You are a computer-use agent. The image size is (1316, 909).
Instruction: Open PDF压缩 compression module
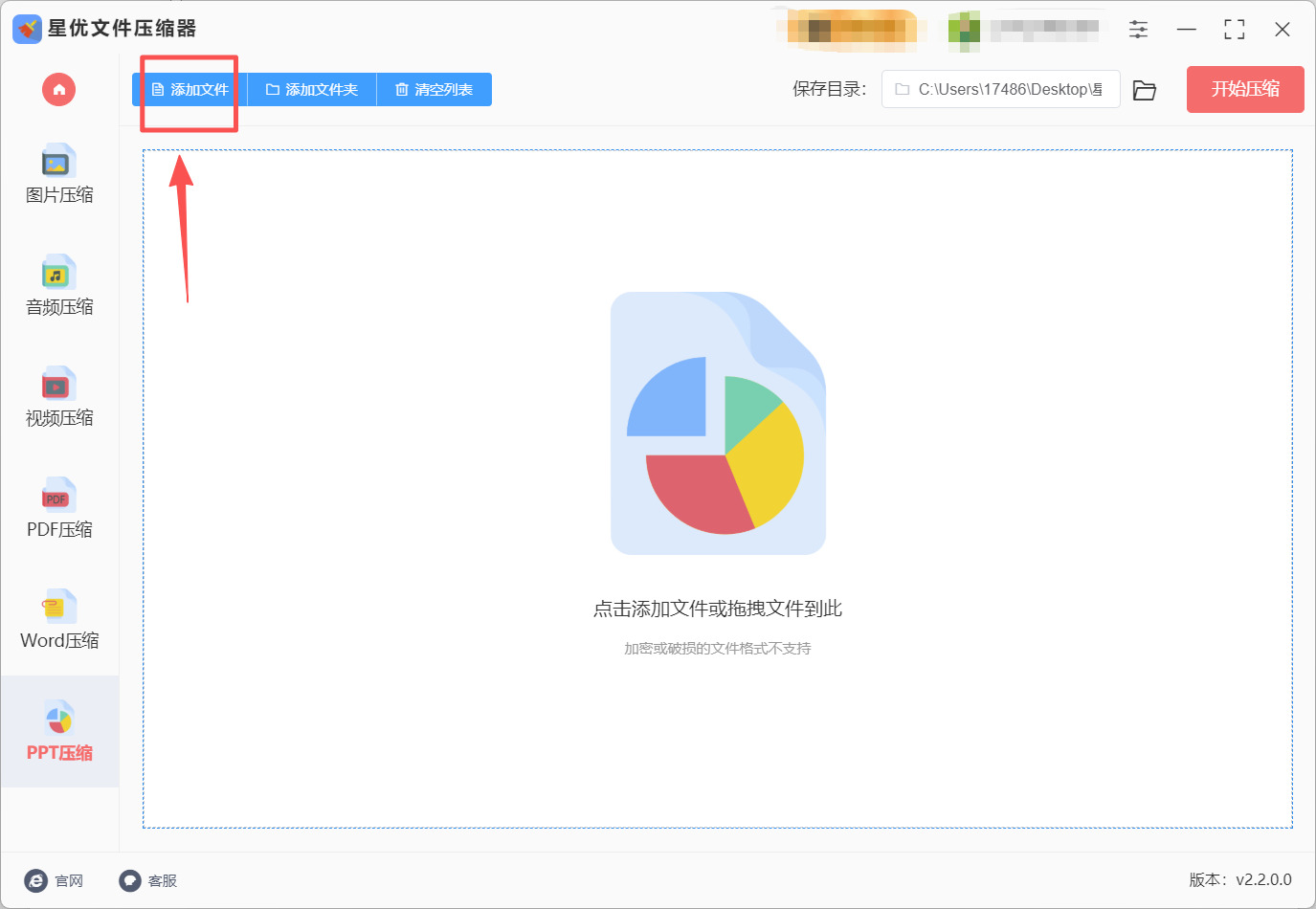tap(59, 508)
